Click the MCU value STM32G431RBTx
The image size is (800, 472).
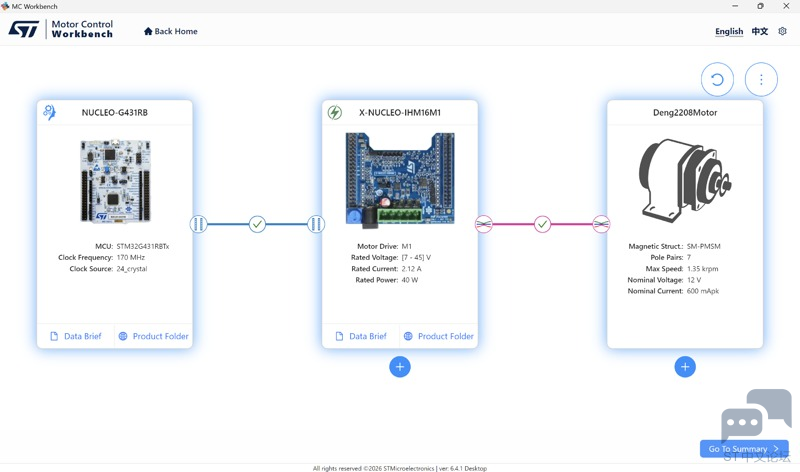click(x=143, y=246)
